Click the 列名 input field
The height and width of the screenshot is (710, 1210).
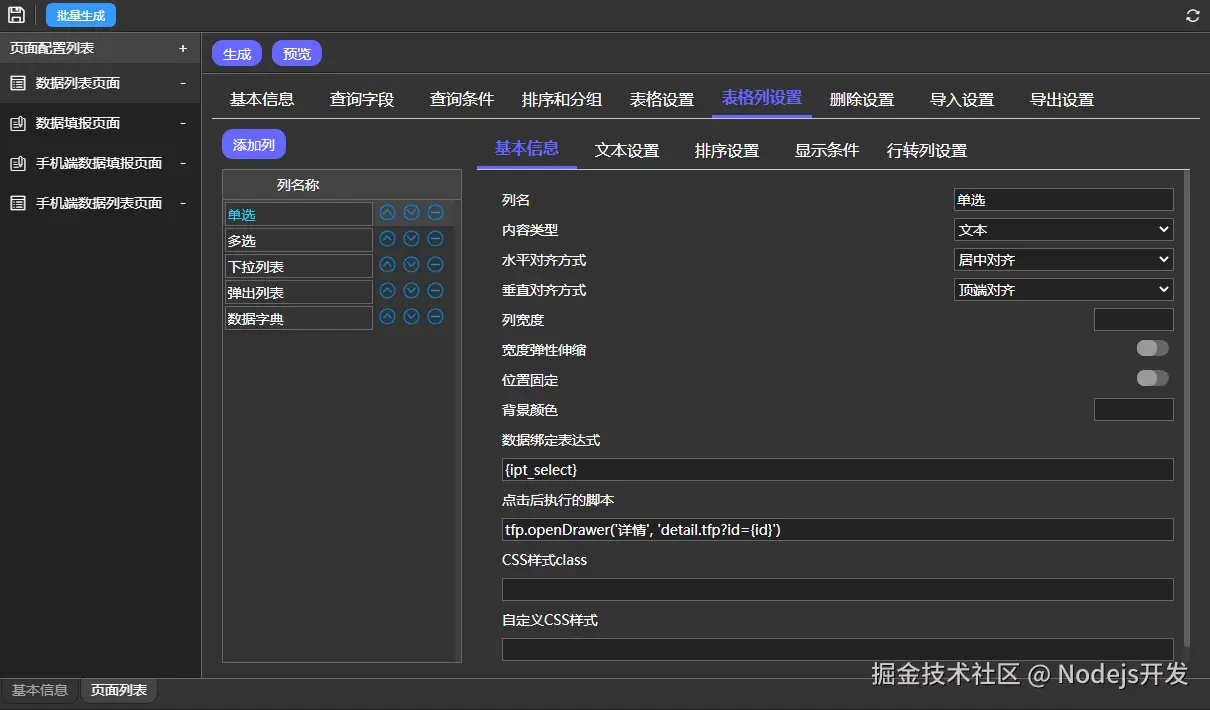click(1064, 200)
